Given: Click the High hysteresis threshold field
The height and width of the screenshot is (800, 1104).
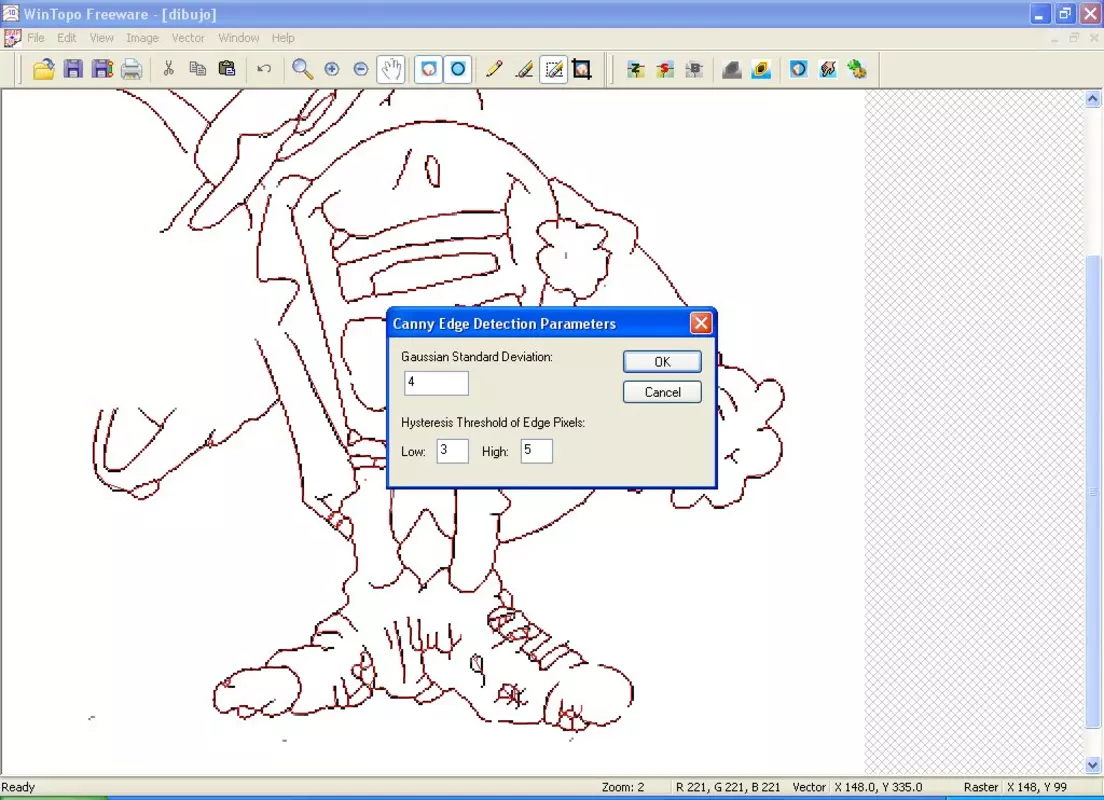Looking at the screenshot, I should pos(537,451).
